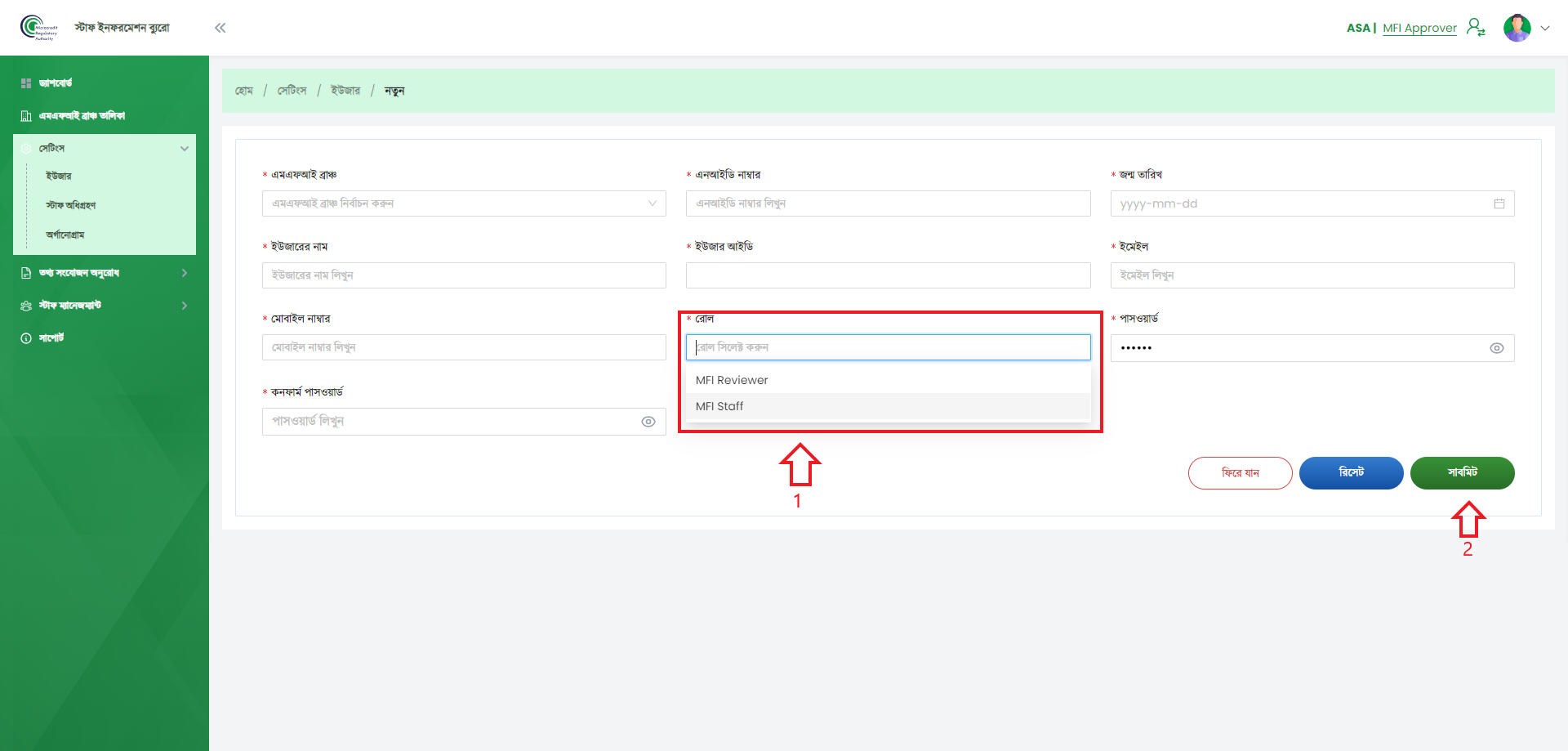Open the MFI branch list building icon

[26, 116]
